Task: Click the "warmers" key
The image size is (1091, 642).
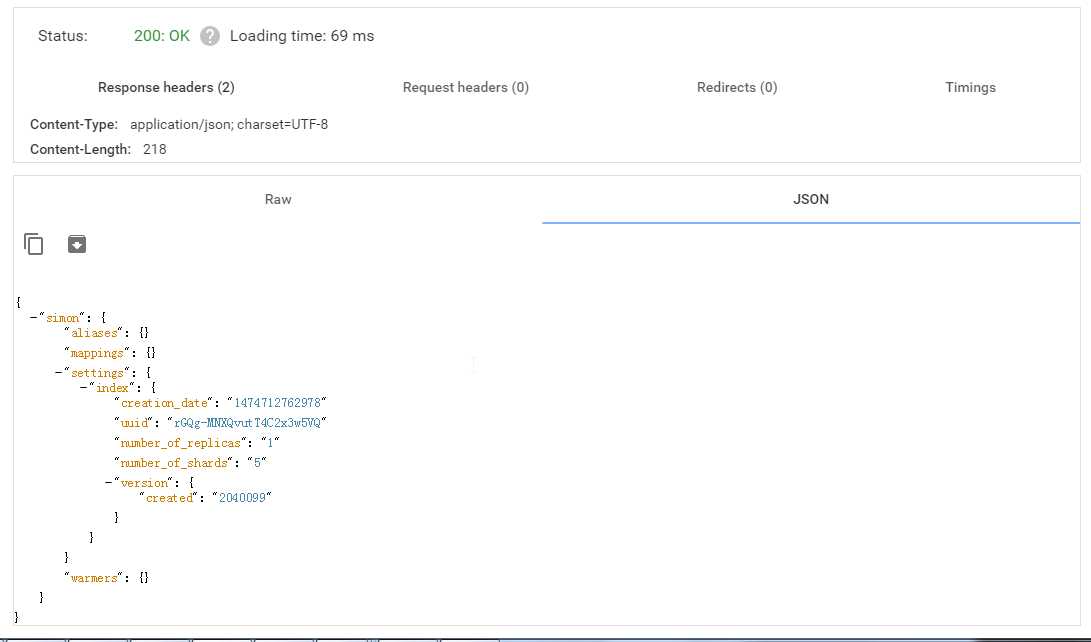Action: coord(93,577)
